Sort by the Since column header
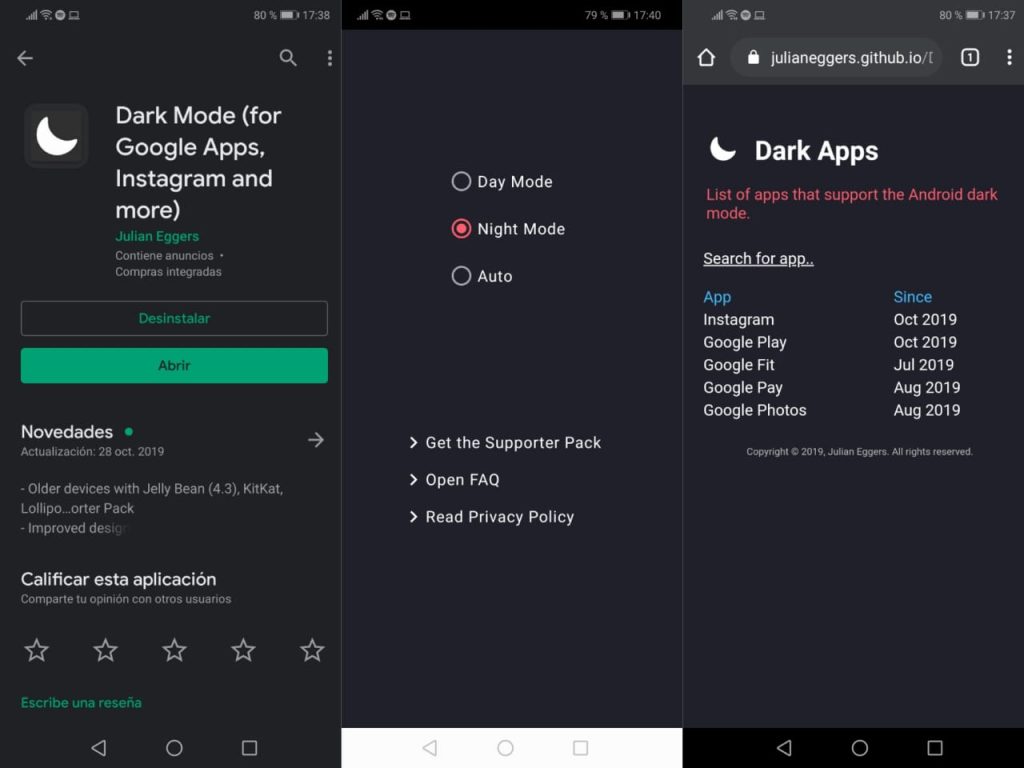This screenshot has width=1024, height=768. click(912, 296)
